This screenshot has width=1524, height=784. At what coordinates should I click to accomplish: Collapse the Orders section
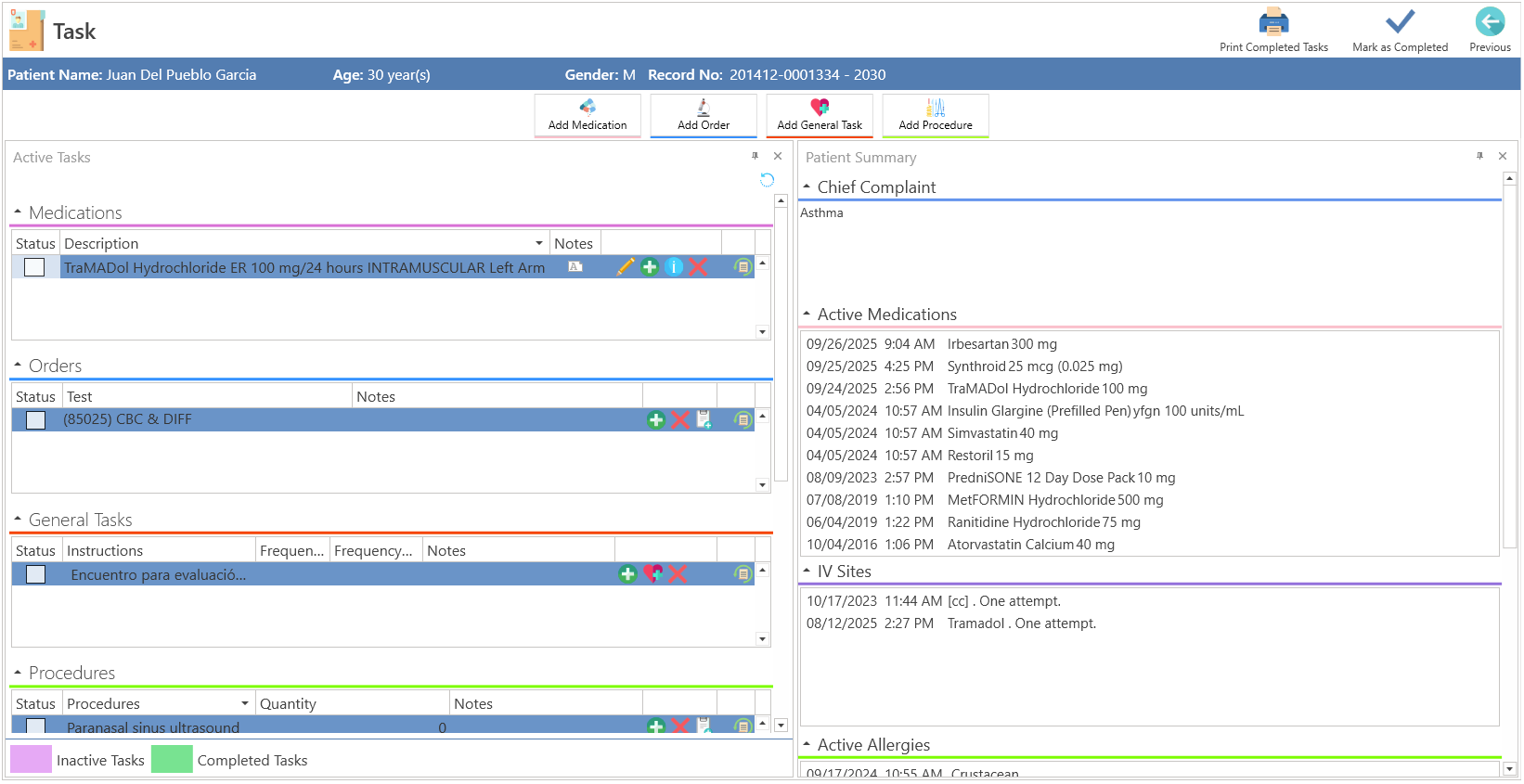[x=18, y=366]
